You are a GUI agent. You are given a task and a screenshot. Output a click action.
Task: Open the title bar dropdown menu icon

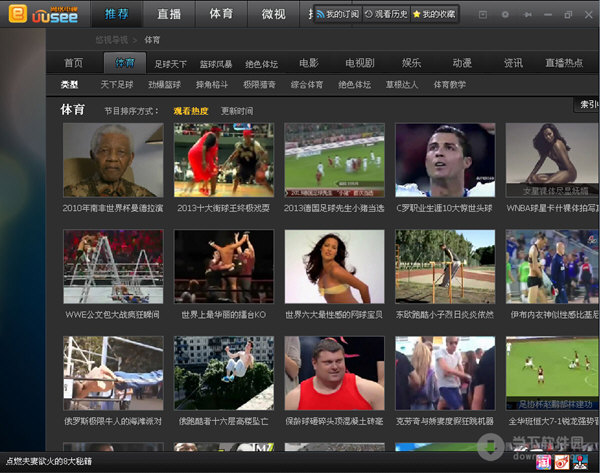click(483, 15)
